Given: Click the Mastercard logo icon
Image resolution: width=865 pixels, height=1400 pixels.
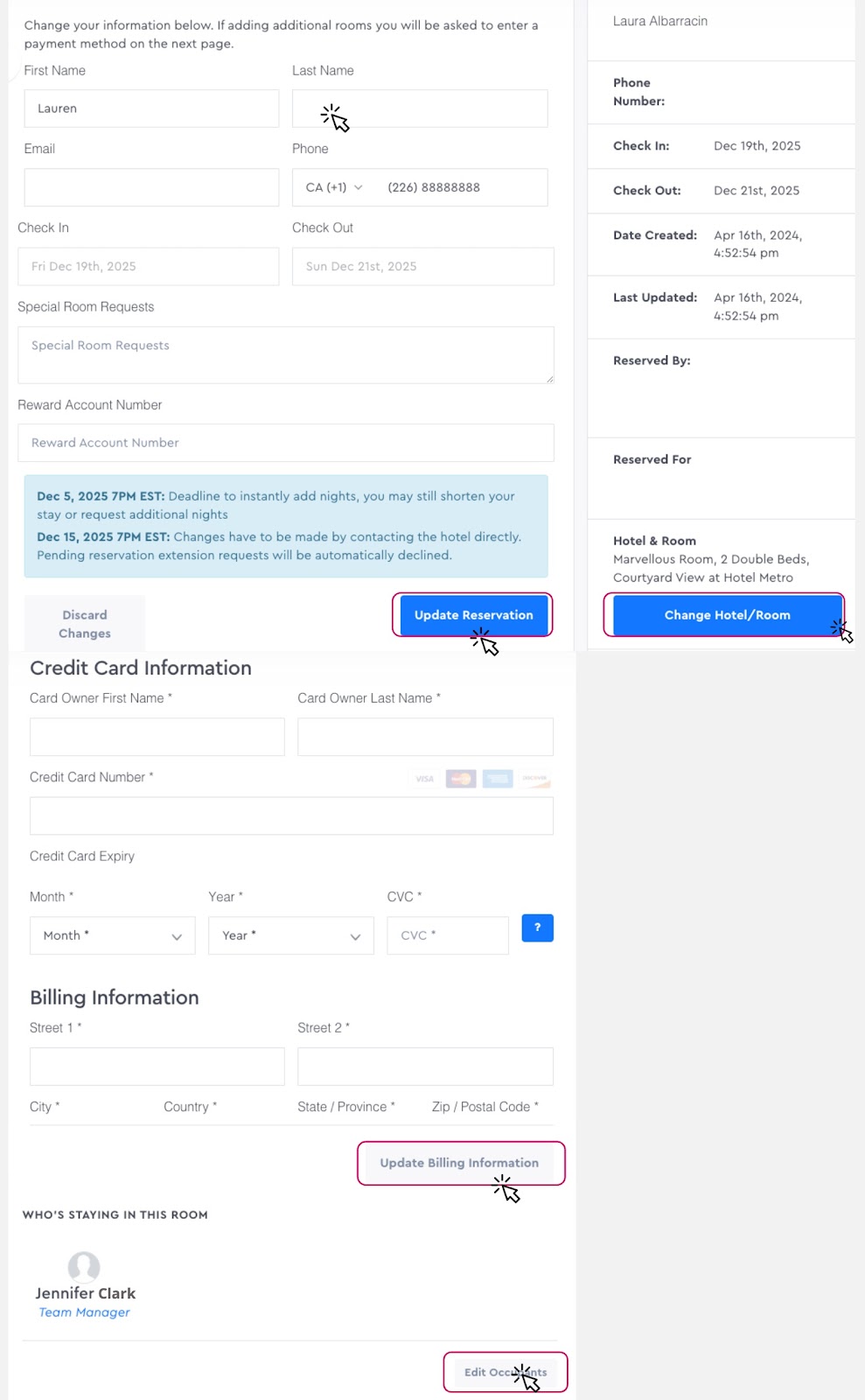Looking at the screenshot, I should 461,779.
